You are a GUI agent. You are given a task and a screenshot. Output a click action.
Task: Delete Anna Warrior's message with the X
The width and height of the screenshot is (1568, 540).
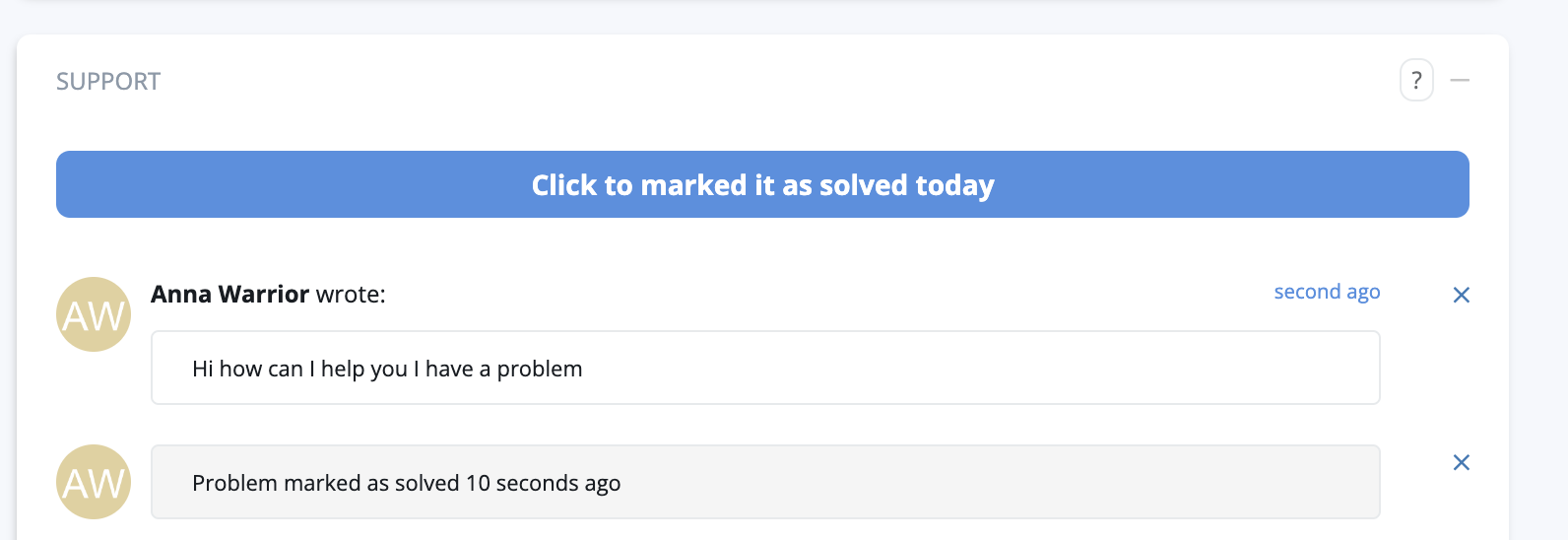pos(1461,295)
